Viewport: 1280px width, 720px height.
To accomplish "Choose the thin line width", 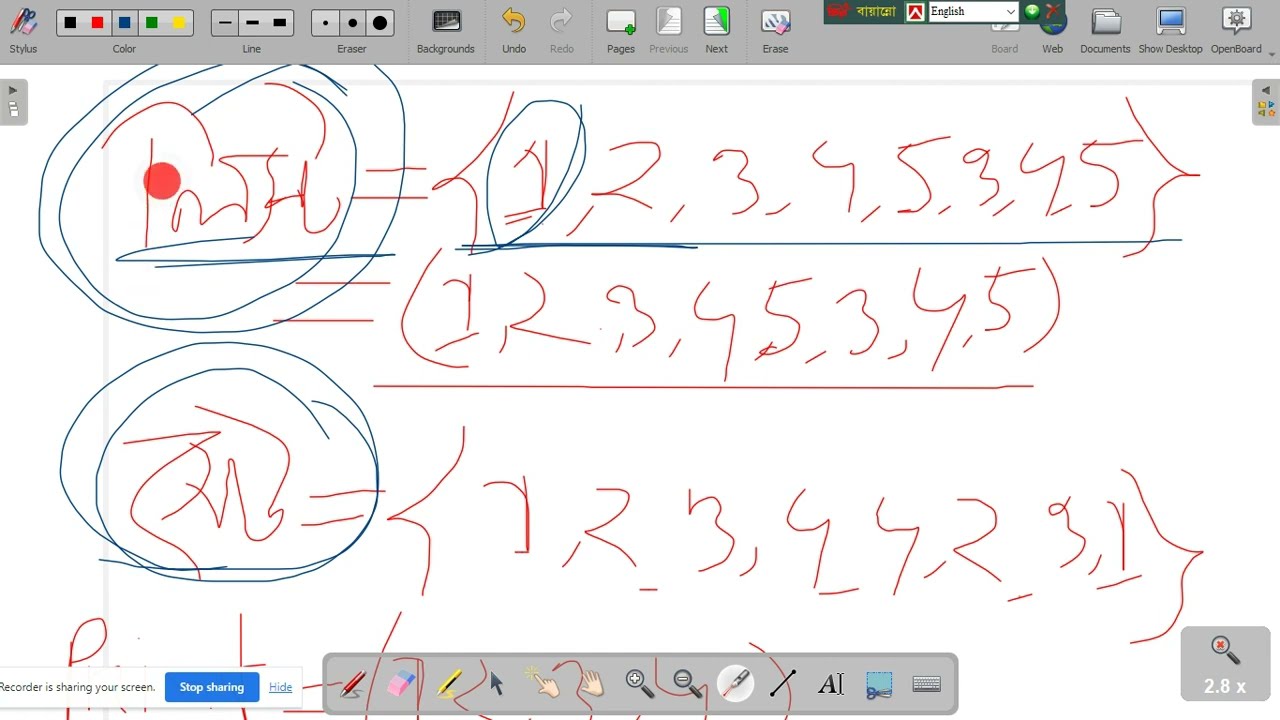I will [x=225, y=23].
